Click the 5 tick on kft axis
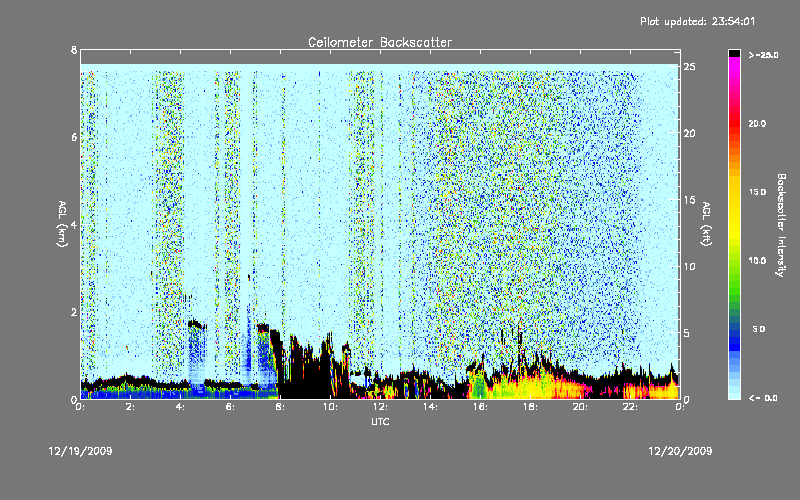Screen dimensions: 800x500 pos(687,333)
